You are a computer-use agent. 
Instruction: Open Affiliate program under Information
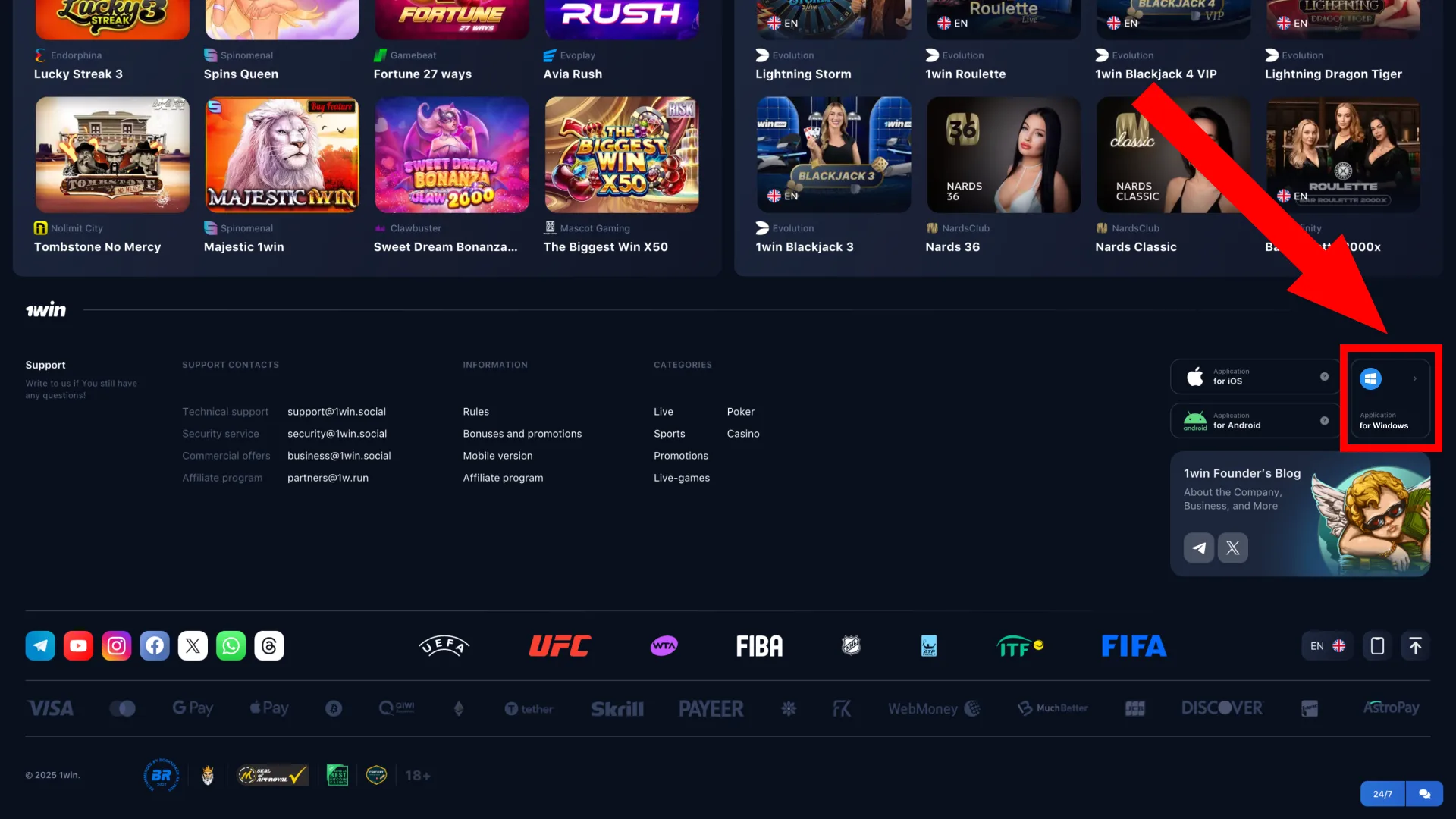503,478
